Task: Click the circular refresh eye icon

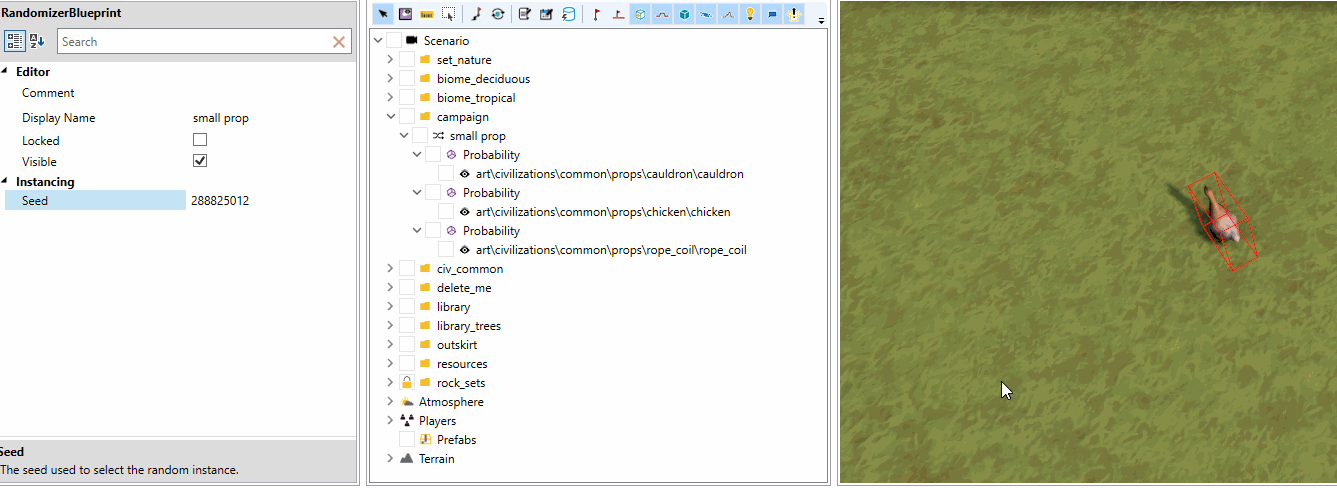Action: [497, 14]
